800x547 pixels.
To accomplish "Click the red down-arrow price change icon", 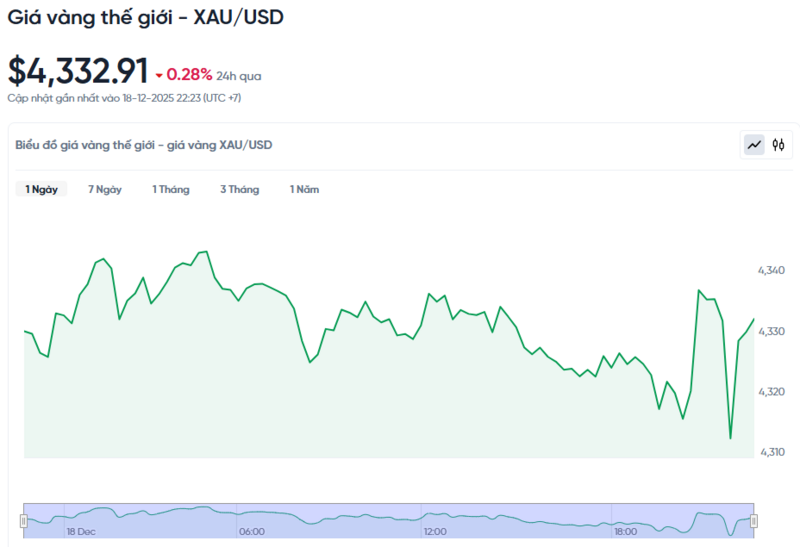I will [158, 75].
